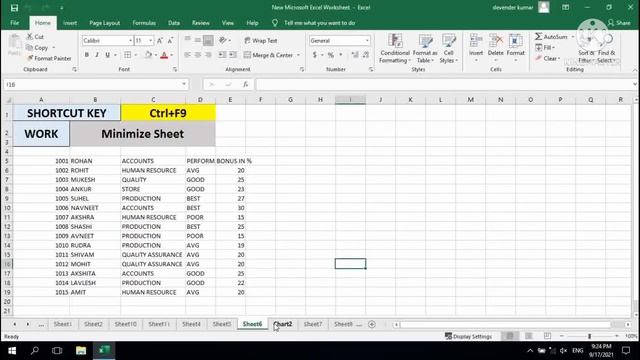Open the File tab

point(15,23)
